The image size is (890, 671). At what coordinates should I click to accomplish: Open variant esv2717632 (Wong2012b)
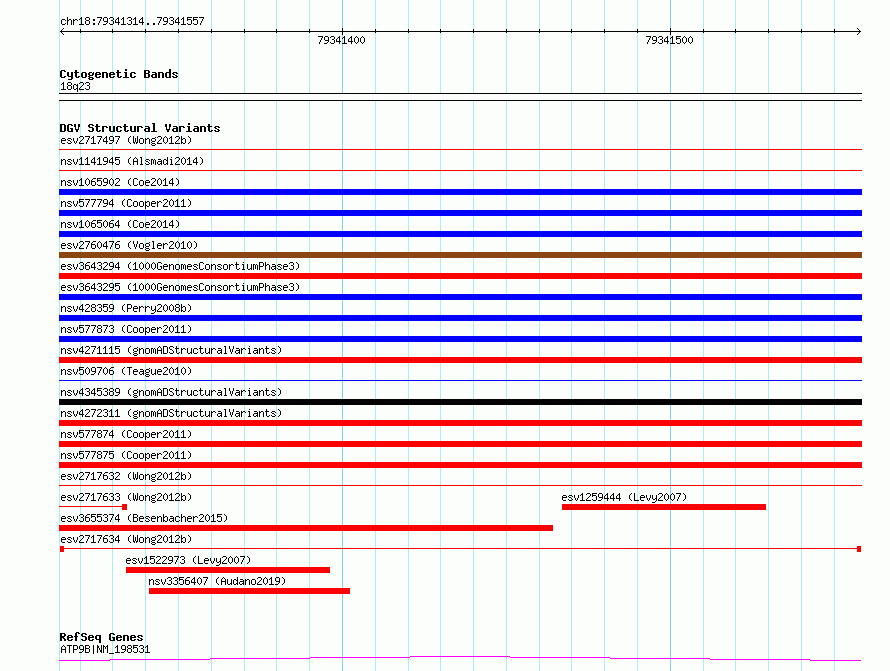[x=126, y=476]
